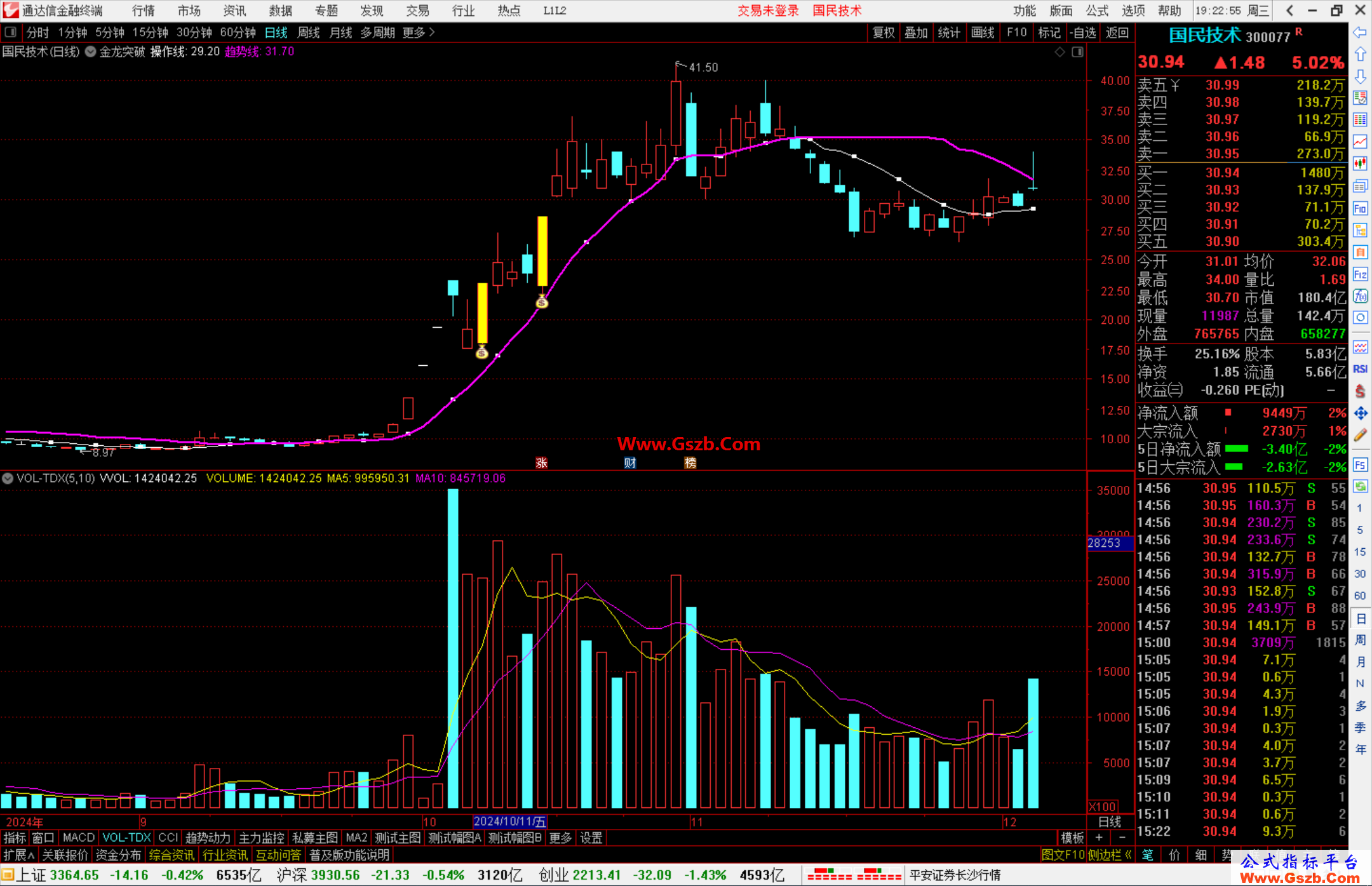Image resolution: width=1372 pixels, height=886 pixels.
Task: Click the wavy lines indicator sidebar icon
Action: [x=1360, y=347]
